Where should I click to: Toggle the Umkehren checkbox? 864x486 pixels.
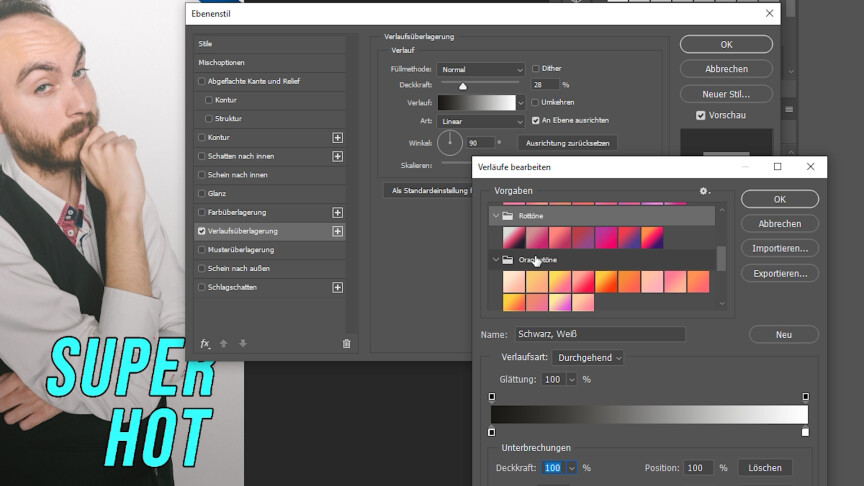click(x=536, y=103)
